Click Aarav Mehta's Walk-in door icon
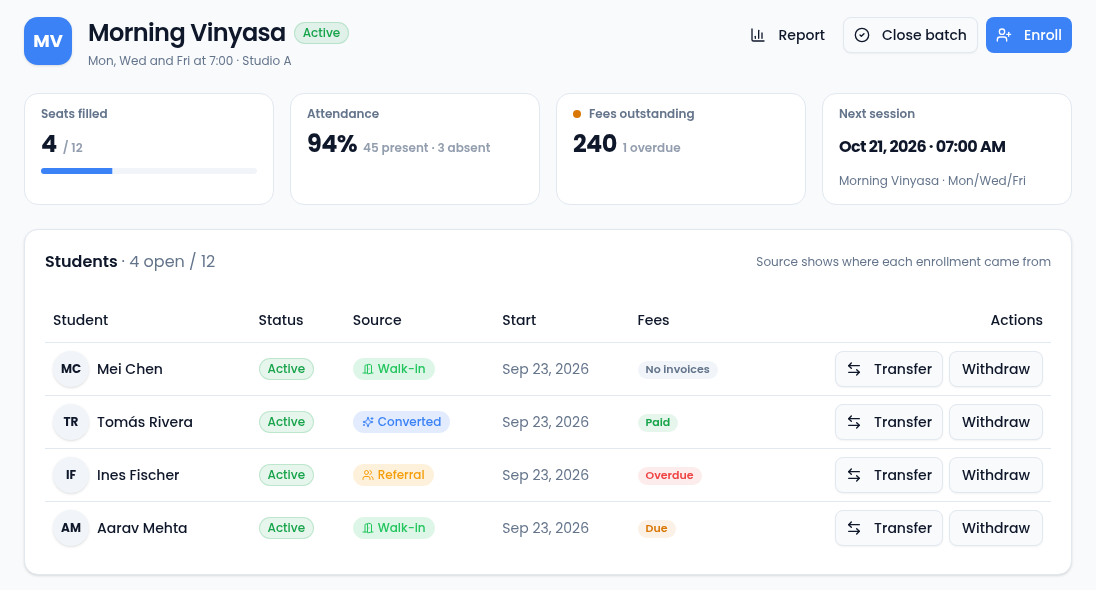 pyautogui.click(x=368, y=528)
